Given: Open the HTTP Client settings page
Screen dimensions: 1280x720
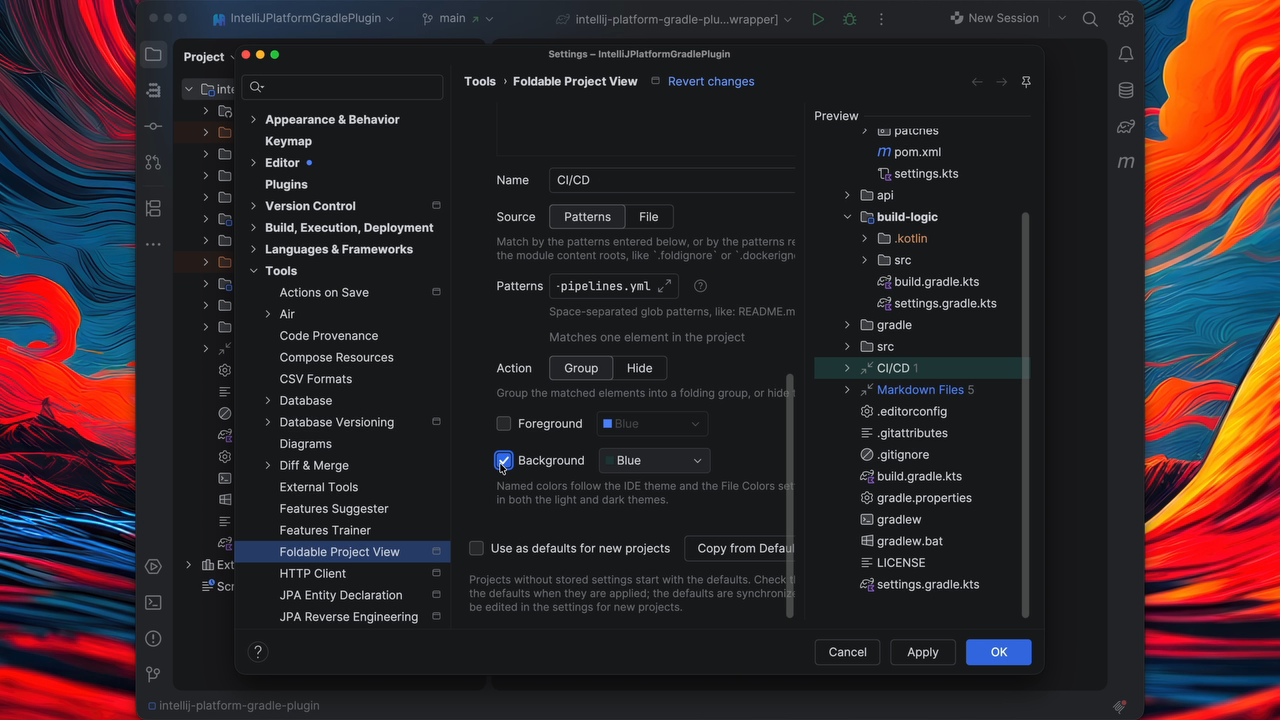Looking at the screenshot, I should tap(313, 573).
